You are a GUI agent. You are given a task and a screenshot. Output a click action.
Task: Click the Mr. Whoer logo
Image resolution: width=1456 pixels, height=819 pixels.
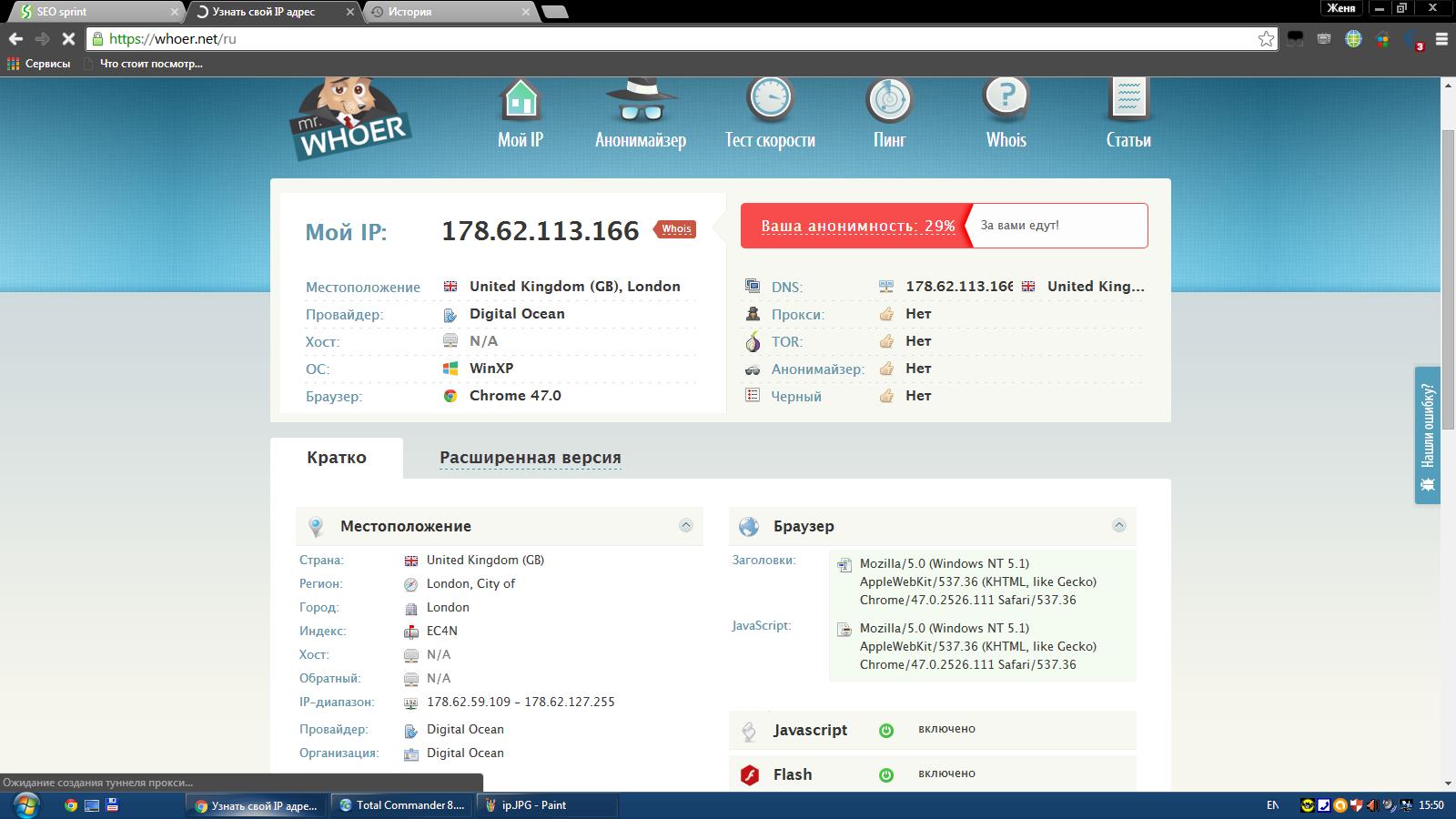coord(350,118)
